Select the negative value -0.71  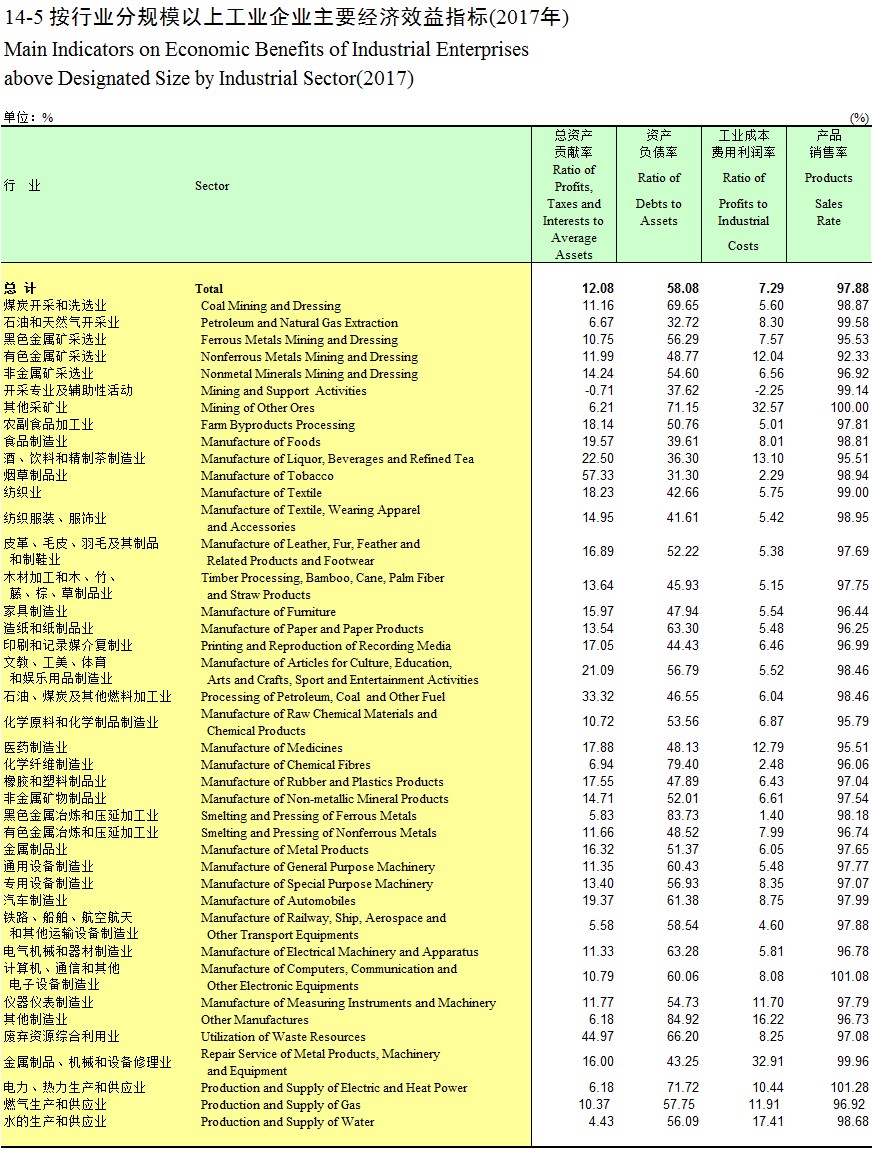(599, 391)
